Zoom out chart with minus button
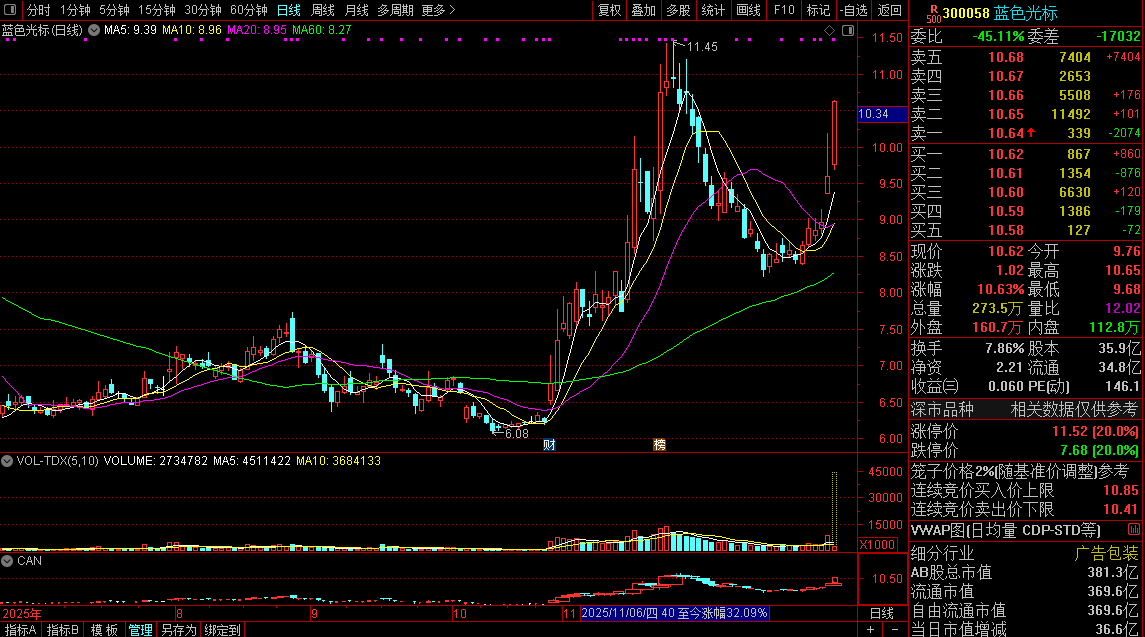 tap(895, 630)
